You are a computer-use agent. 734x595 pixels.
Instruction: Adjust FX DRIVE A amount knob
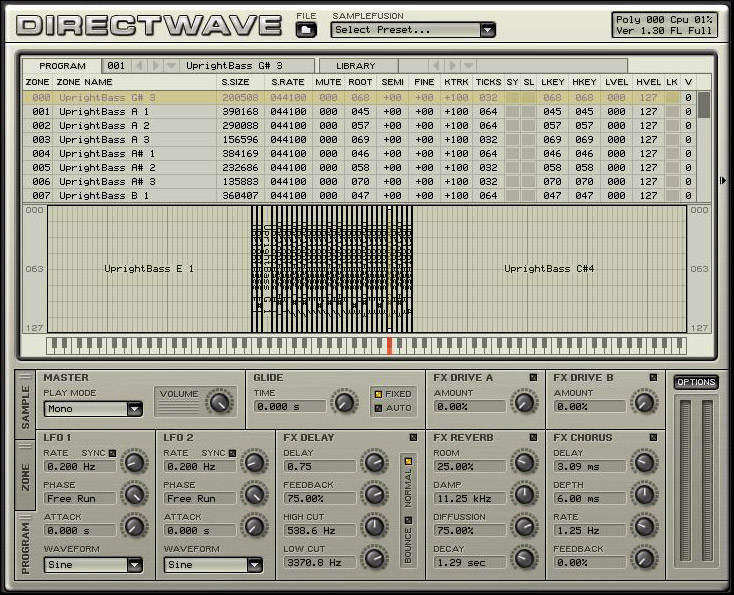click(524, 402)
